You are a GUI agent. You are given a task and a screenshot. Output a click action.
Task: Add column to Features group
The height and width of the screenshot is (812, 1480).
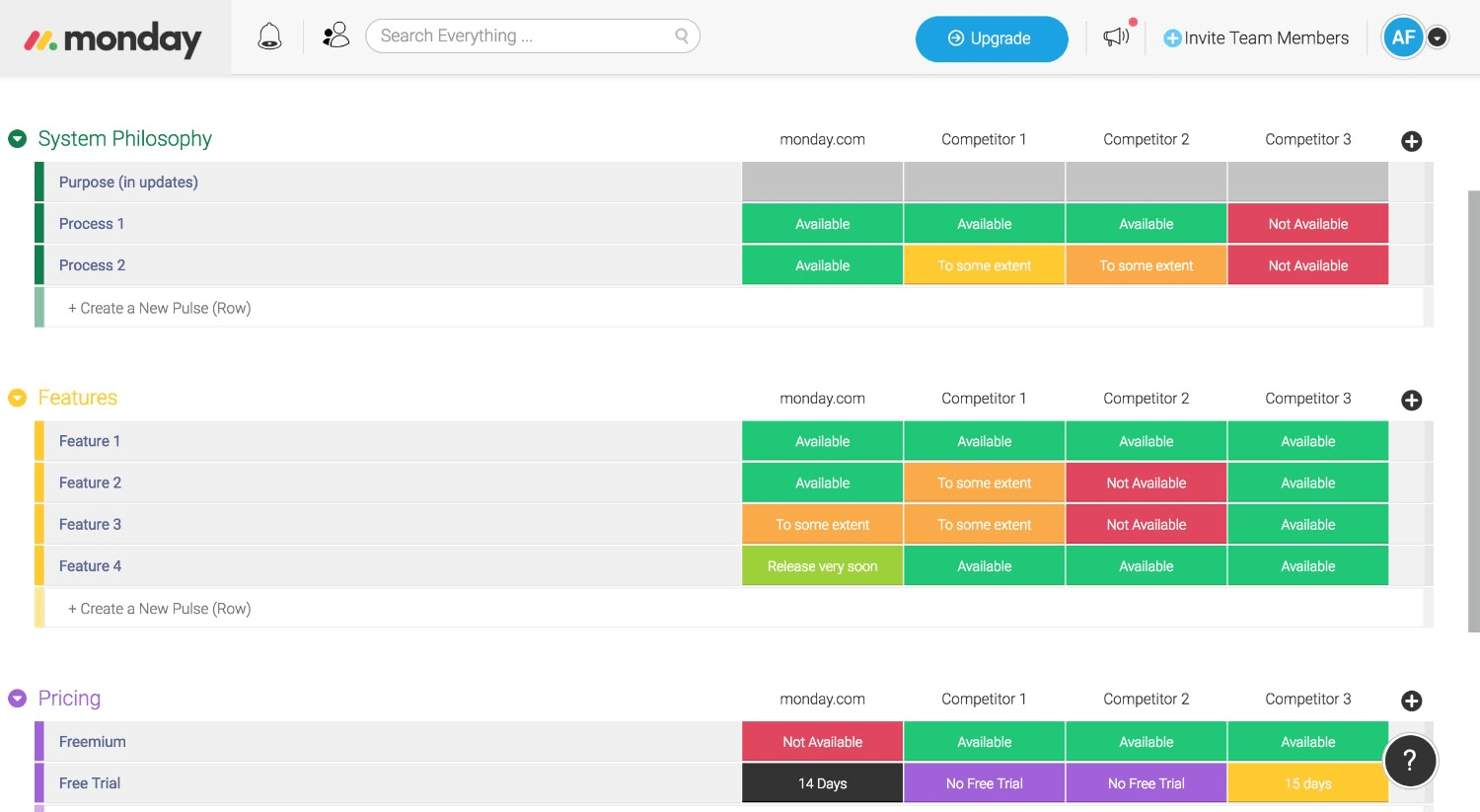pyautogui.click(x=1412, y=401)
